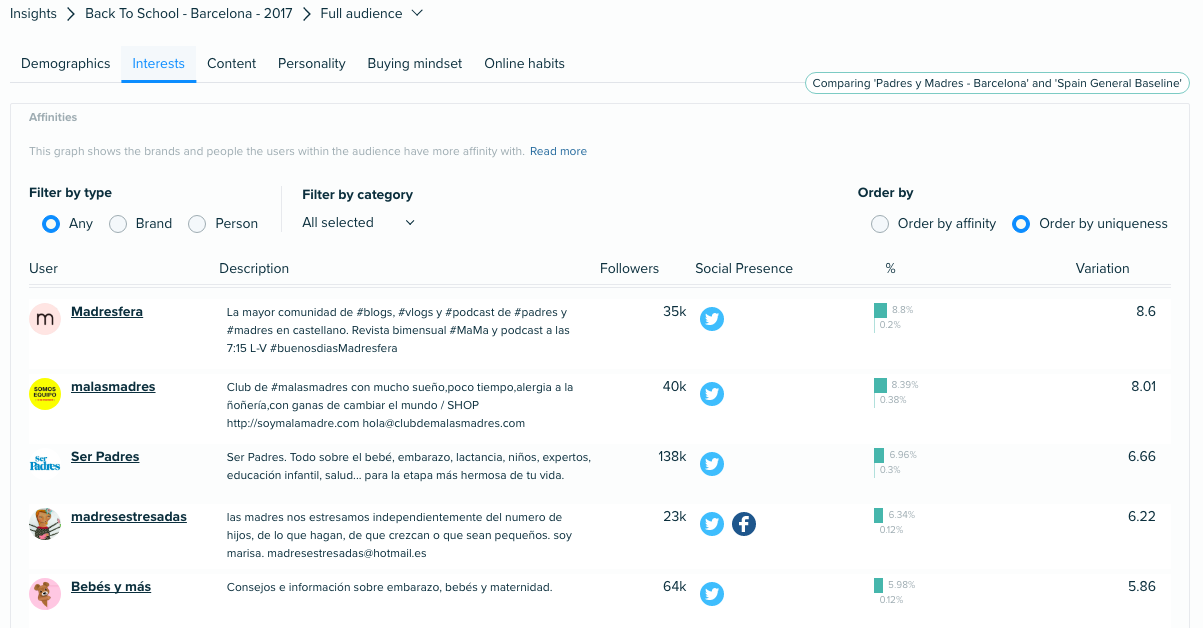Choose Order by uniqueness
Image resolution: width=1203 pixels, height=628 pixels.
1021,224
